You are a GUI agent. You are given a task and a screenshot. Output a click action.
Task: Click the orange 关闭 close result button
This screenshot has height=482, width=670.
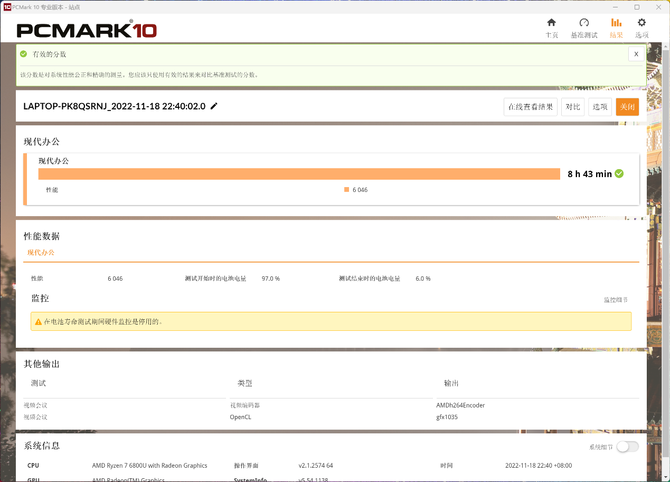[x=627, y=106]
